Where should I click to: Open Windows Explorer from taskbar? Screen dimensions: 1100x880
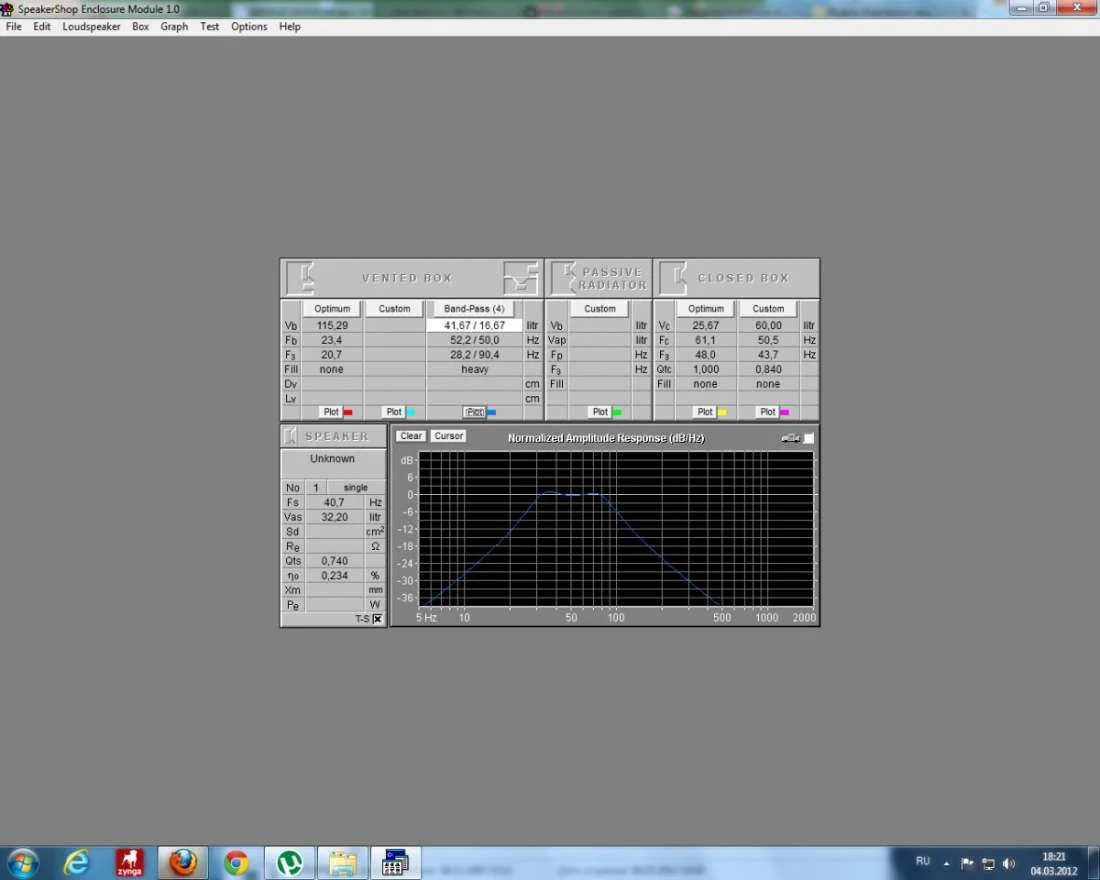pos(343,863)
